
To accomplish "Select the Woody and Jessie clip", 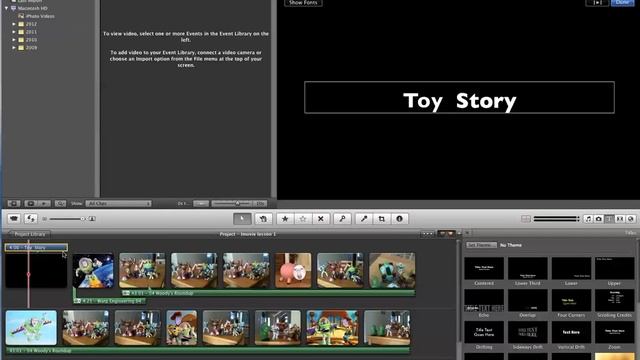I will pos(182,328).
